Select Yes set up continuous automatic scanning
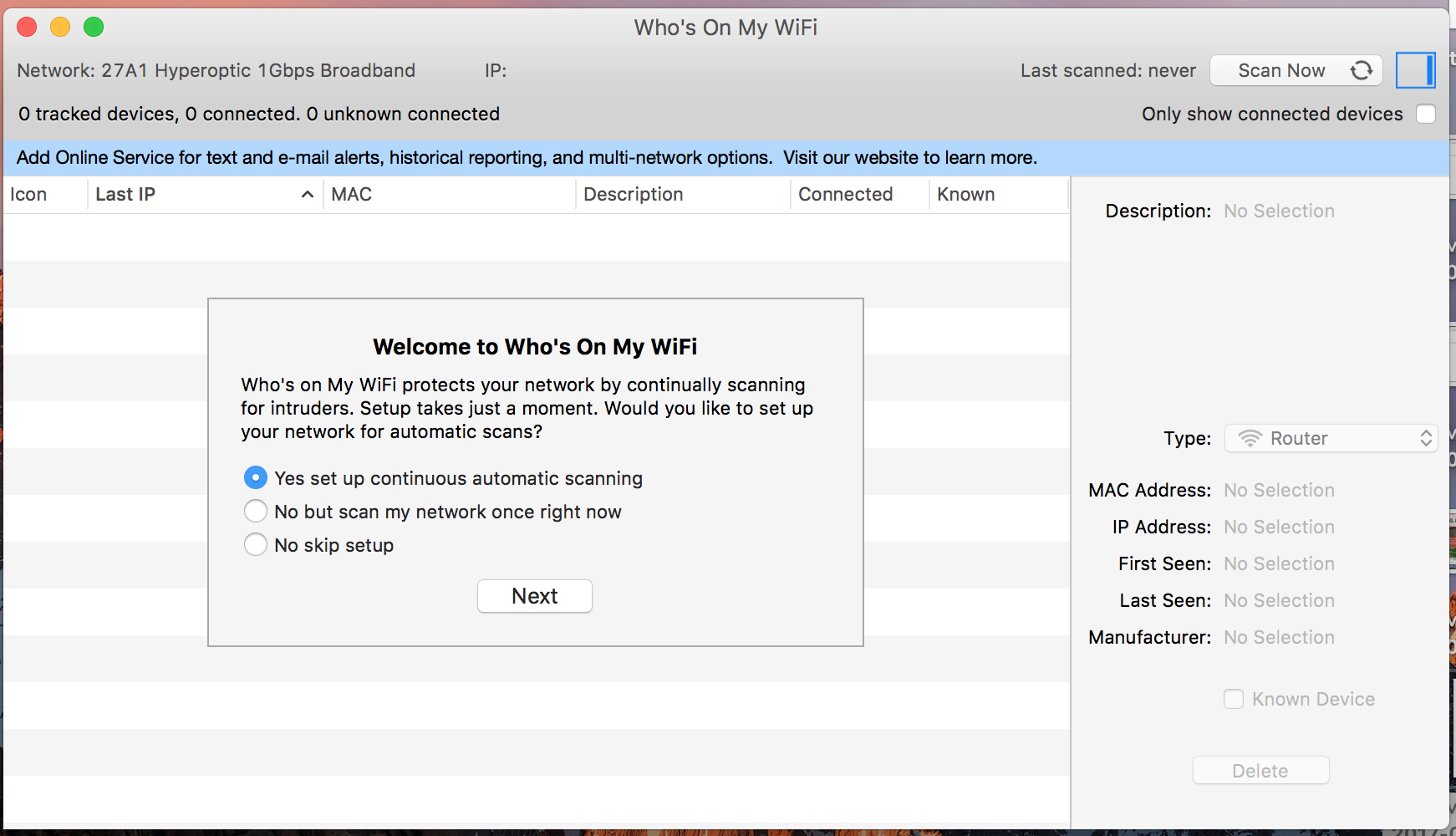Screen dimensions: 1456x836 click(x=256, y=477)
